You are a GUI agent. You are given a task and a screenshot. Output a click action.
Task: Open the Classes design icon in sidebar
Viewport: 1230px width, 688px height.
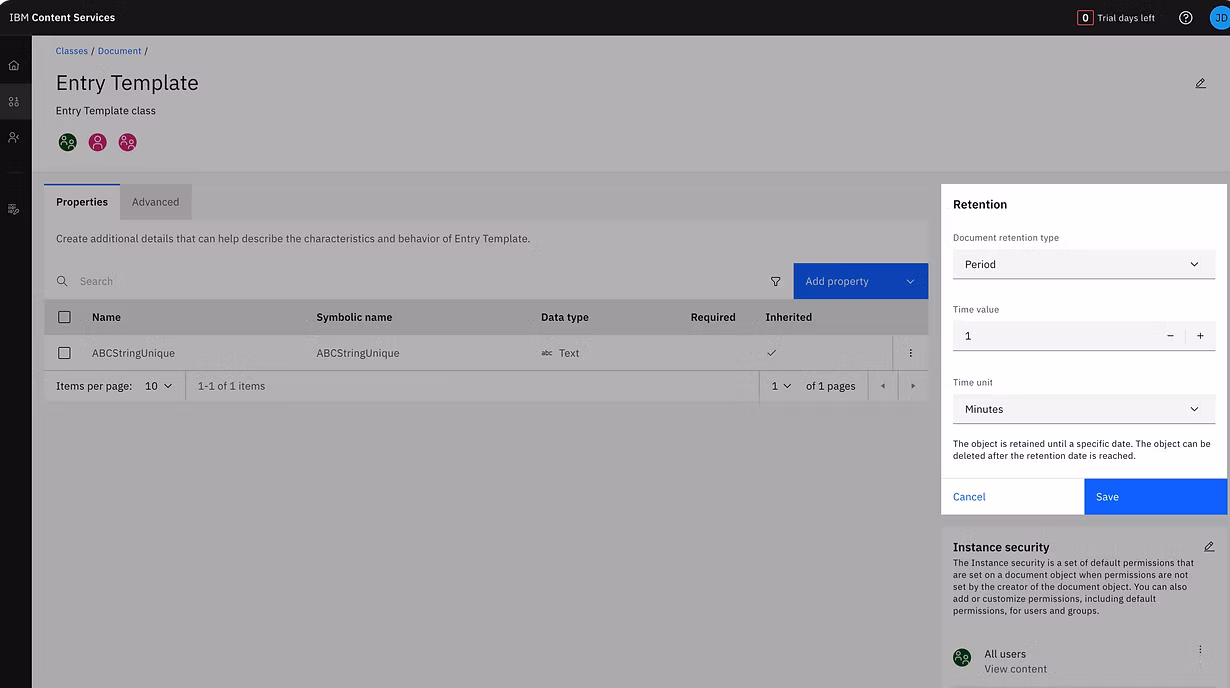click(x=14, y=102)
